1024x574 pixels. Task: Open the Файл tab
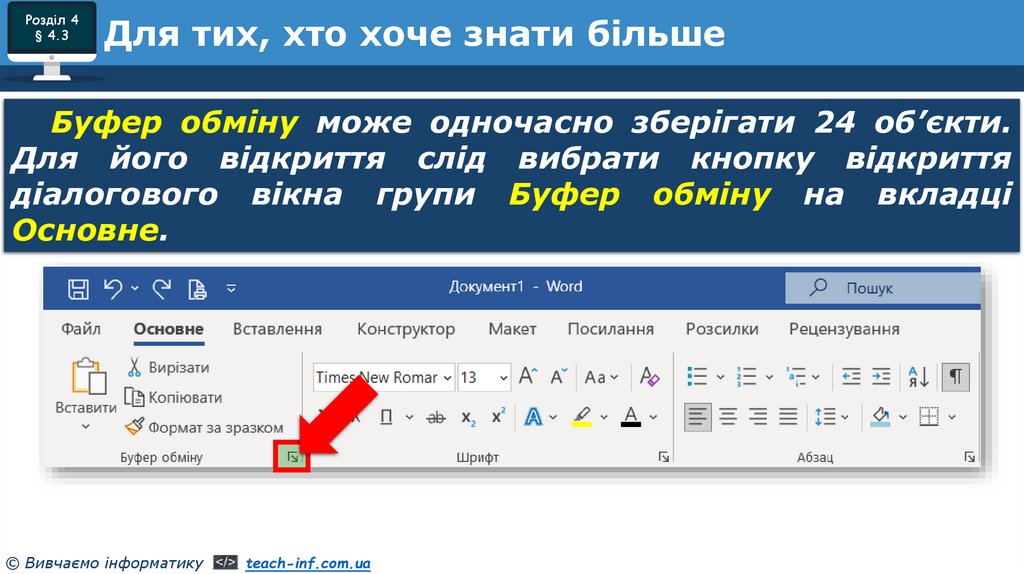pos(81,329)
